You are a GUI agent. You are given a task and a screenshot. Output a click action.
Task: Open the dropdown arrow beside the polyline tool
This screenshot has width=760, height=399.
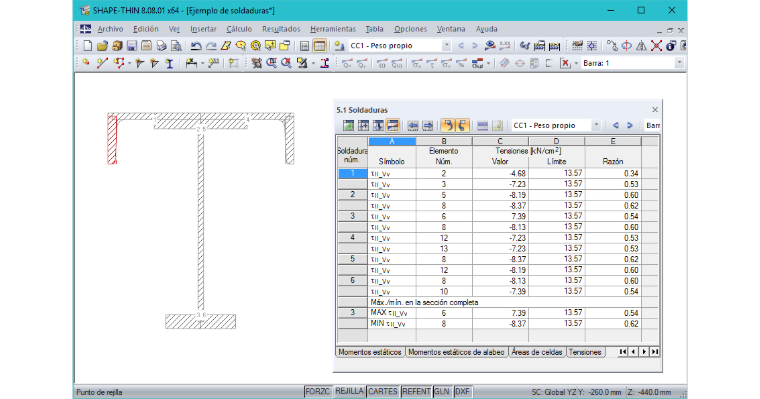coord(129,63)
